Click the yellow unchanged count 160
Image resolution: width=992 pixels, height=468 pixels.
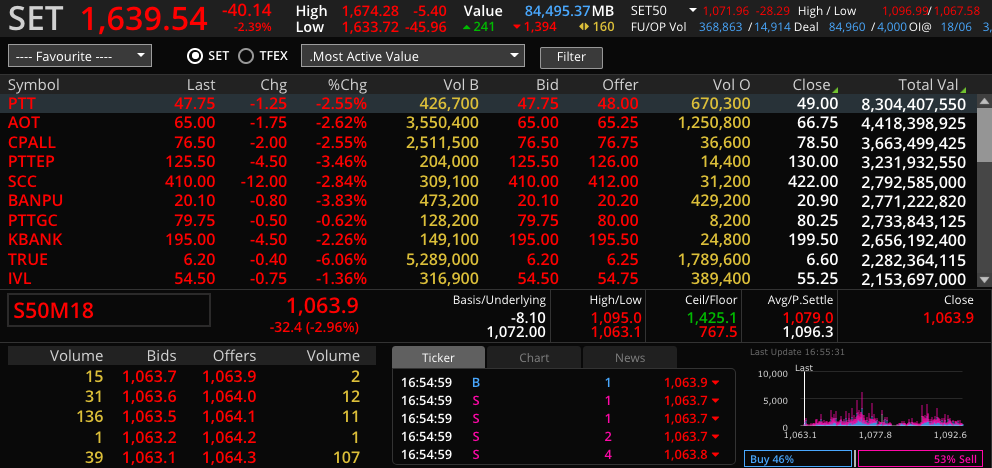point(597,27)
